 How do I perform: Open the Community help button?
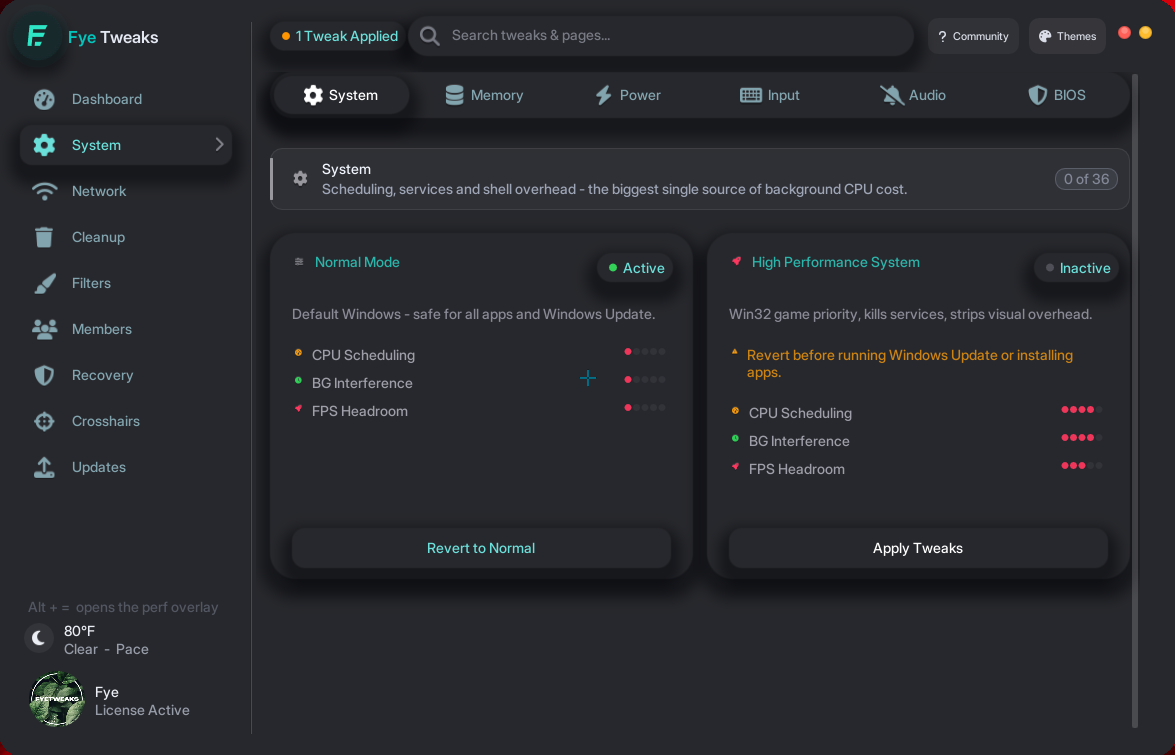973,36
